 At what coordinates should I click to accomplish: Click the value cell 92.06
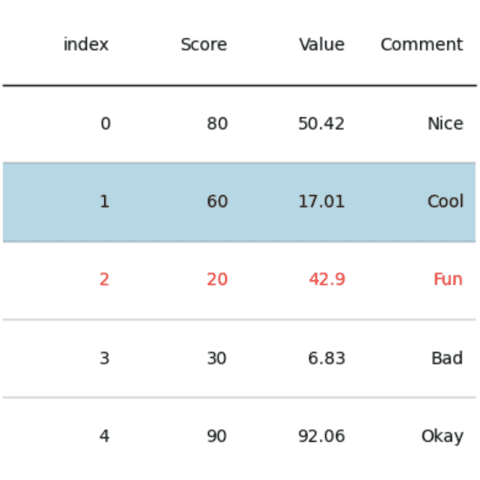pos(321,436)
